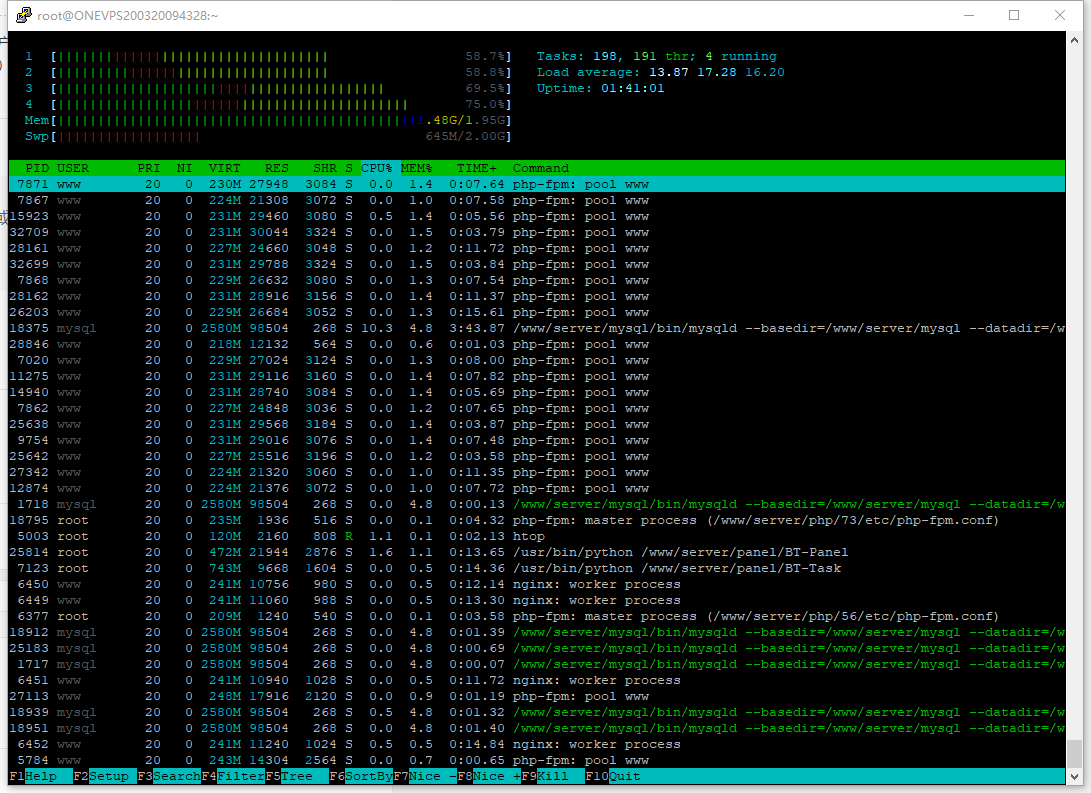
Task: Select mysqld thread row PID 18951
Action: pos(536,728)
